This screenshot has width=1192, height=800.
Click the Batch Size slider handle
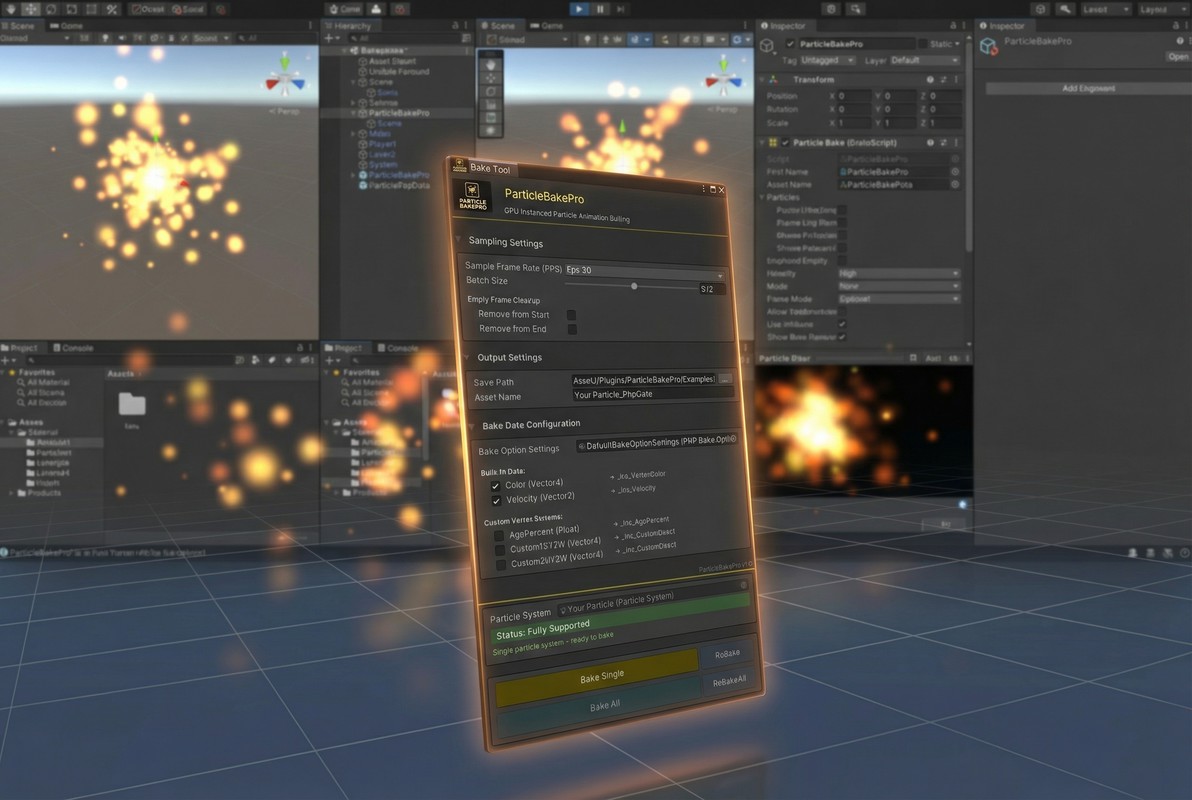(634, 285)
